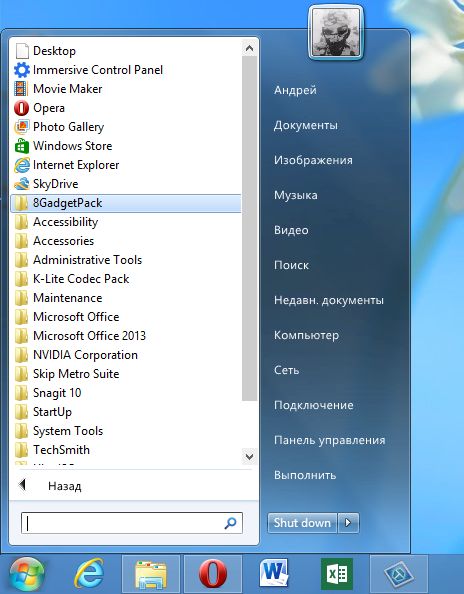
Task: Open the StartUp folder
Action: tap(126, 412)
